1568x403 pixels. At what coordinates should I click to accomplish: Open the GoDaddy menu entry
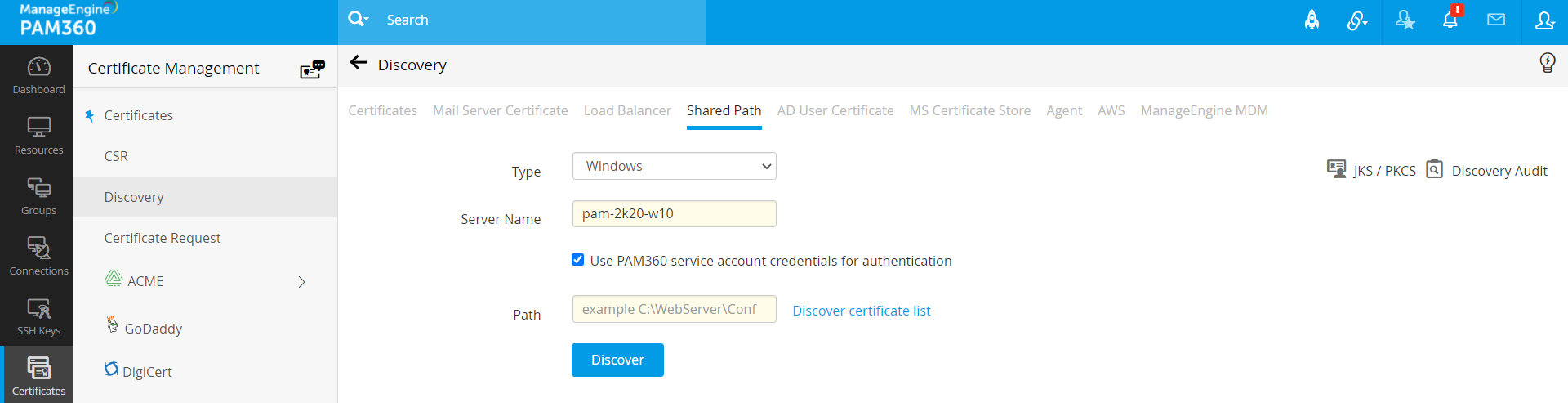154,329
